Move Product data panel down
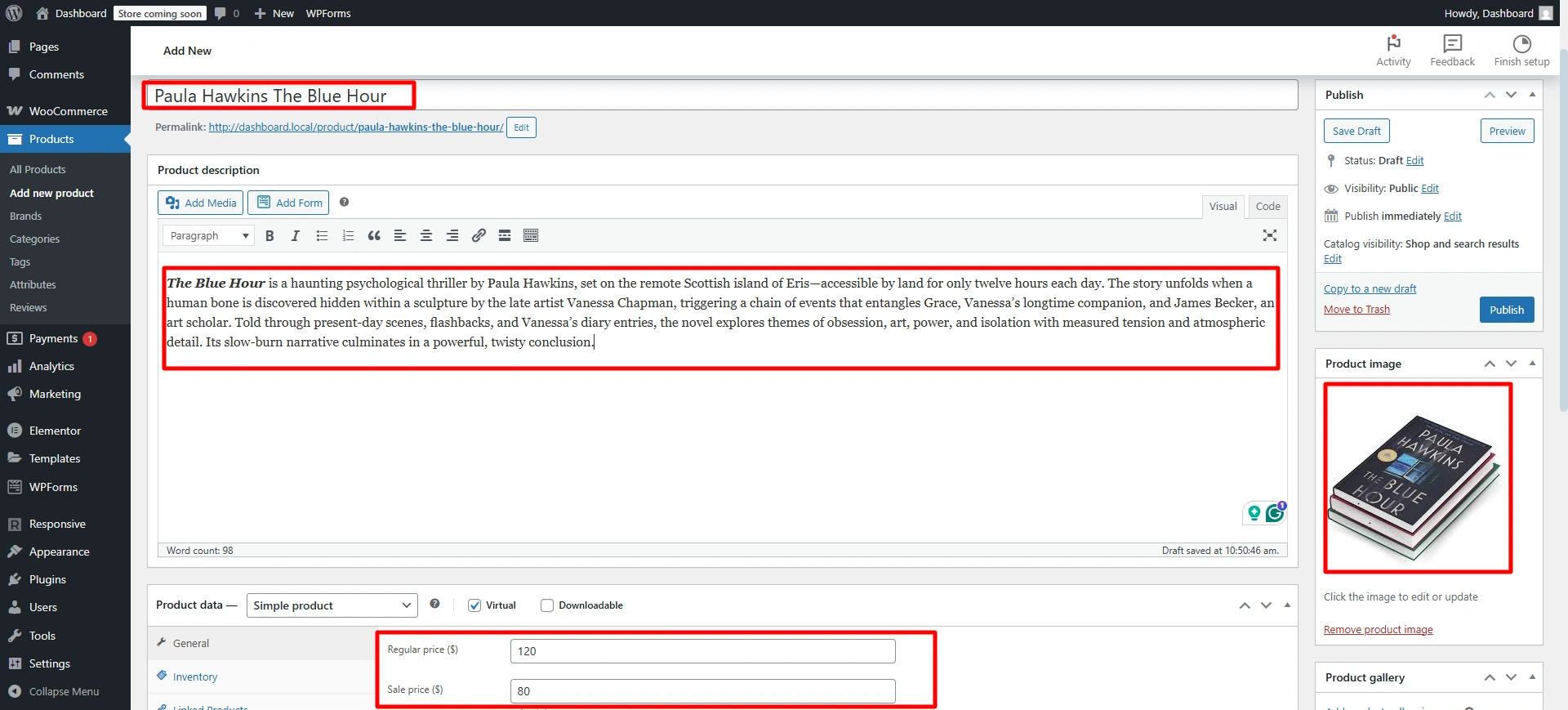This screenshot has width=1568, height=710. click(x=1266, y=605)
